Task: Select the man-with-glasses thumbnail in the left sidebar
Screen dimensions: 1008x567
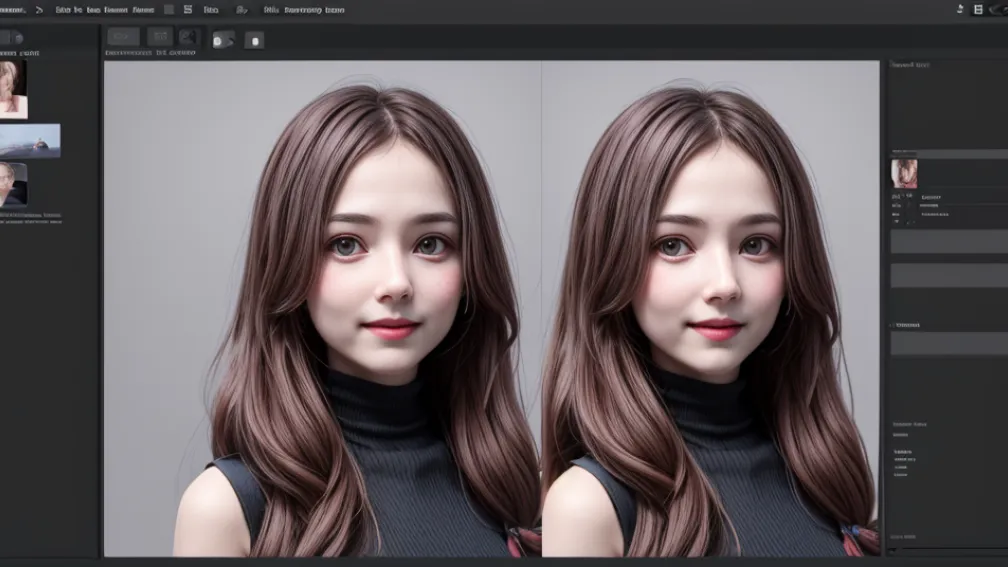Action: pyautogui.click(x=13, y=184)
